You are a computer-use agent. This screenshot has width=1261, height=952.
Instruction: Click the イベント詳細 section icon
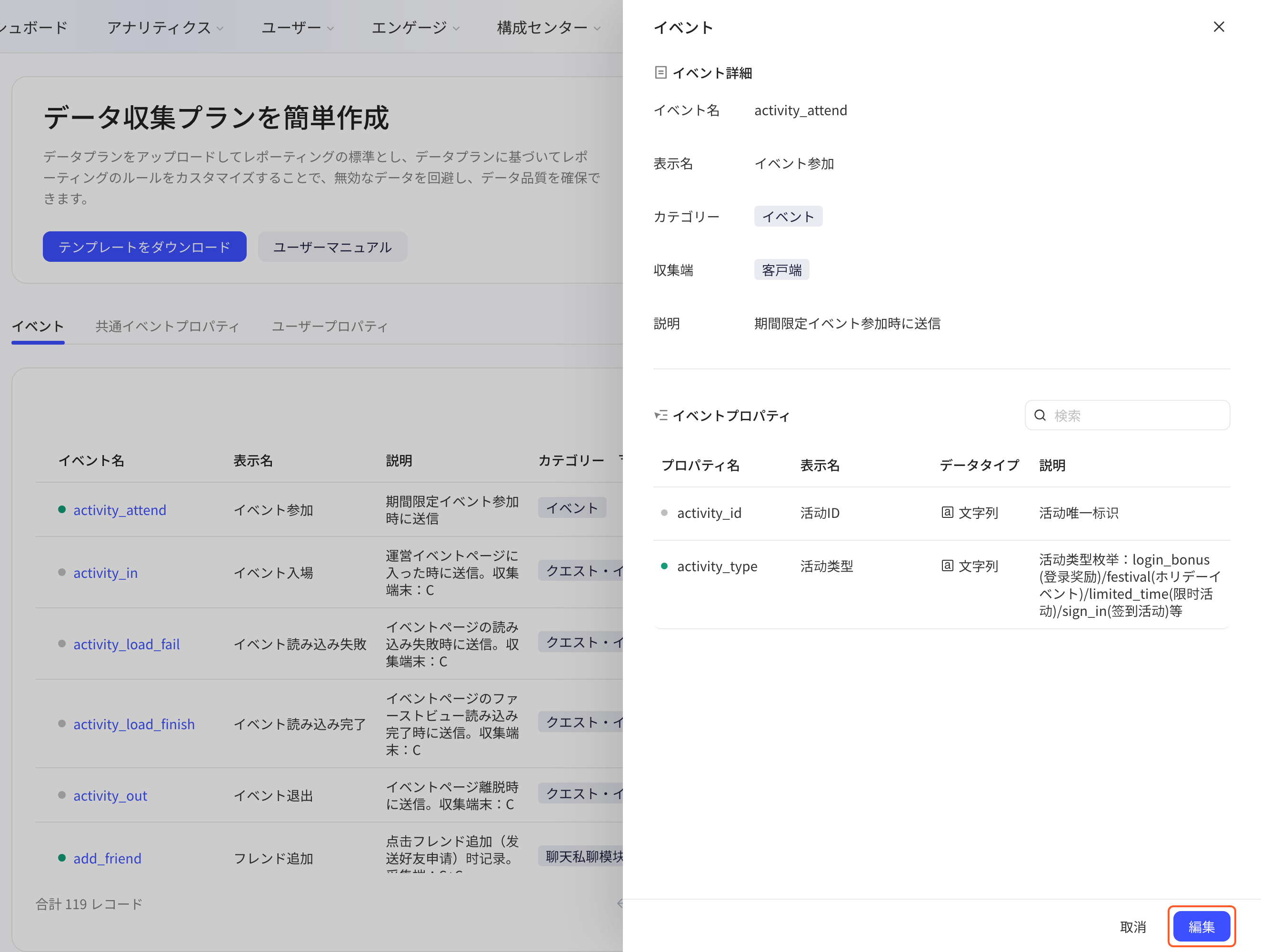pyautogui.click(x=660, y=72)
